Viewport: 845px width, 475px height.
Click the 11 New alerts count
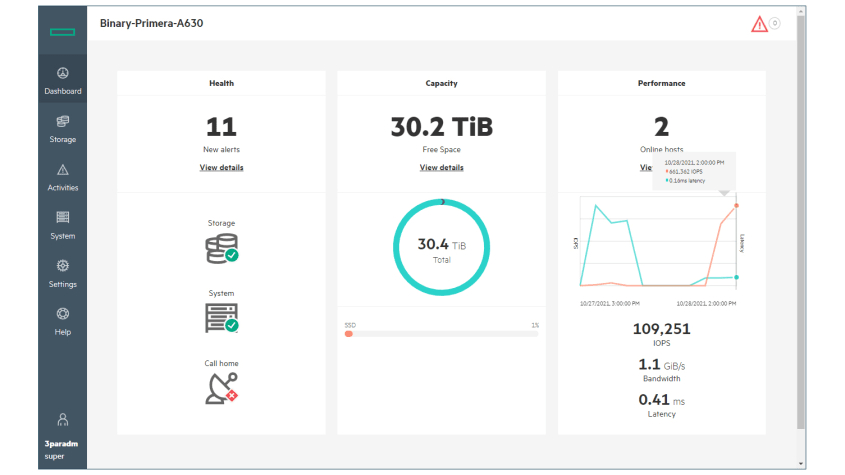221,127
